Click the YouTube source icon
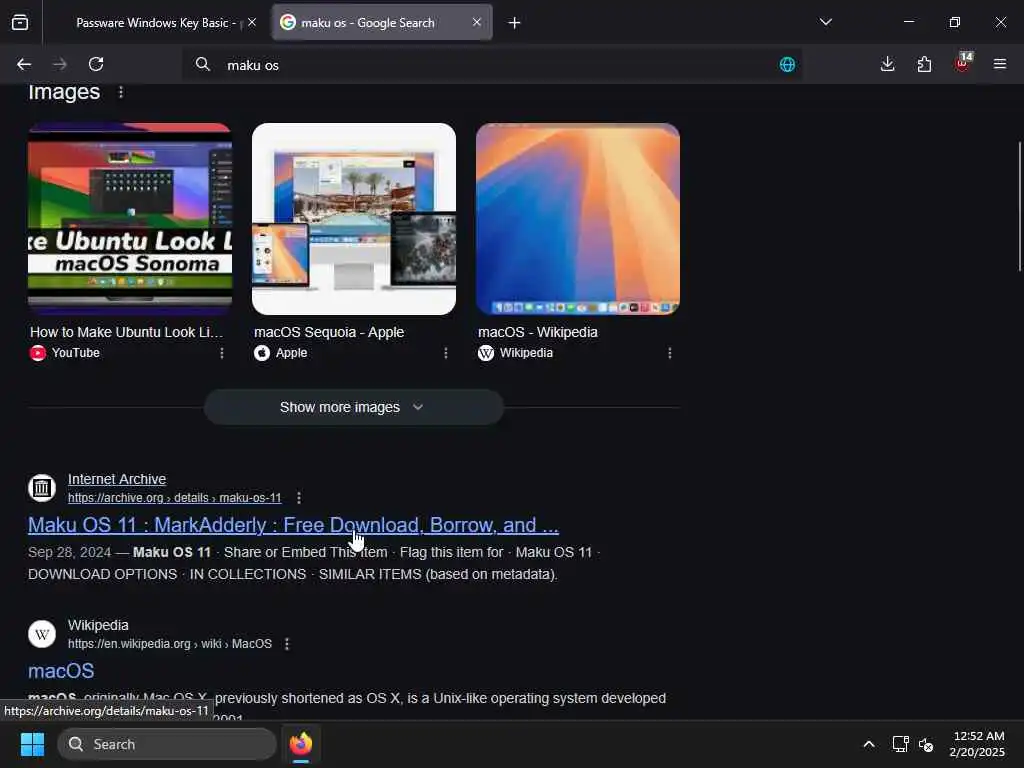The height and width of the screenshot is (768, 1024). click(x=38, y=353)
